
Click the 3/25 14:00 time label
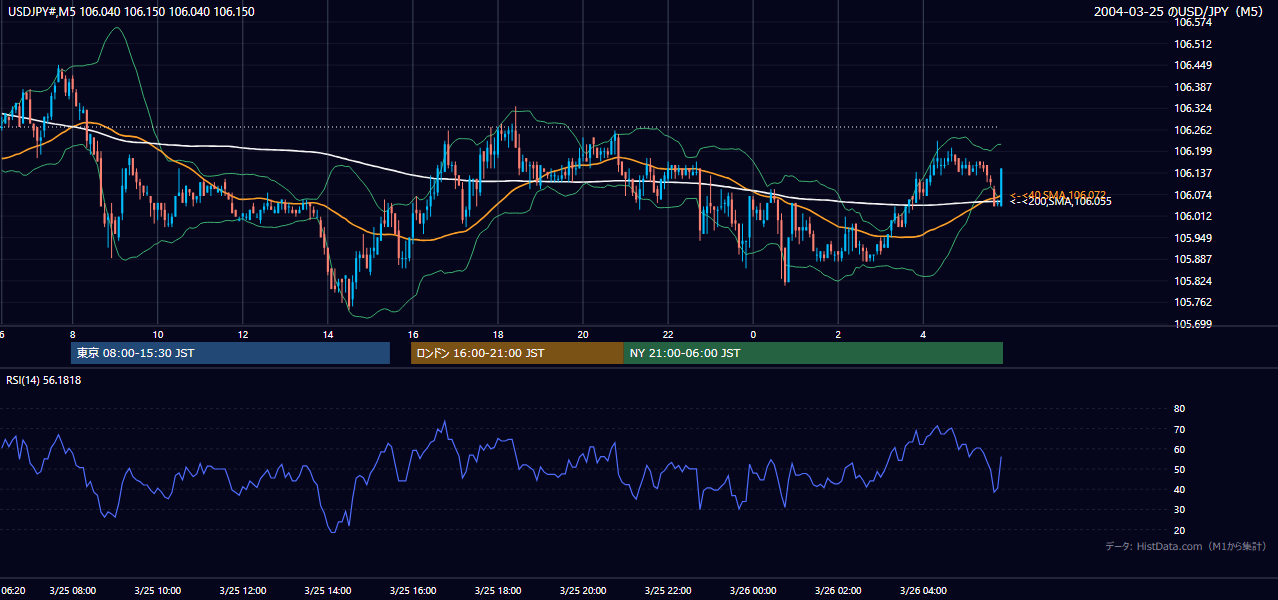click(327, 591)
